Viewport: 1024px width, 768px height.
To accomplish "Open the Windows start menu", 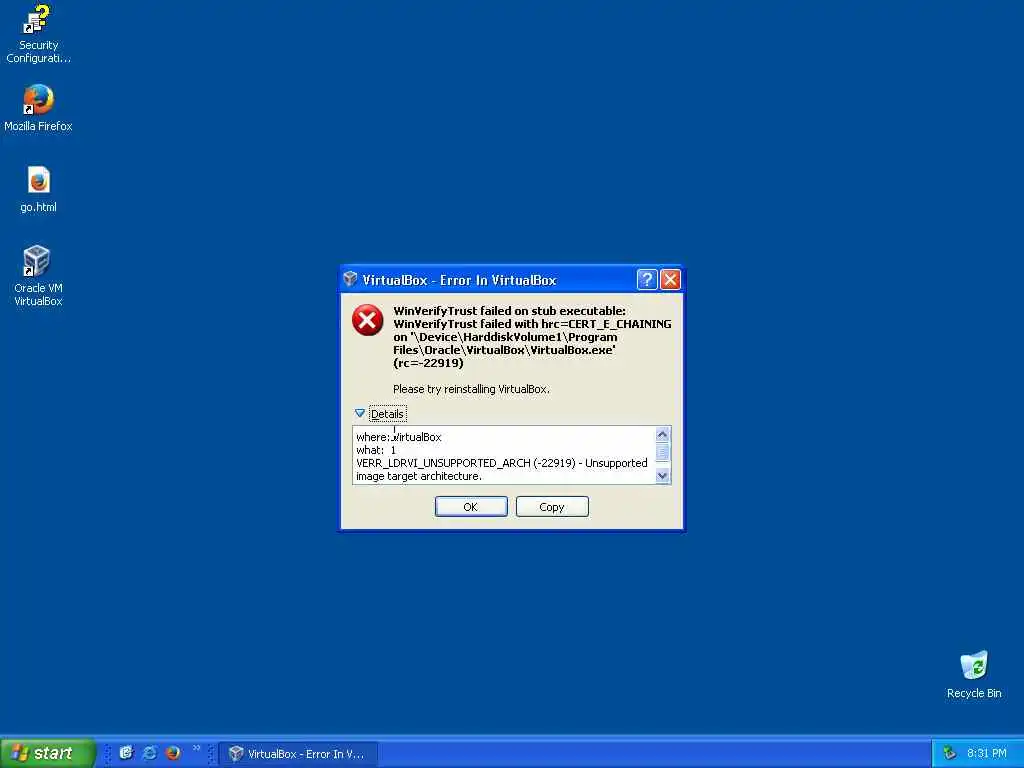I will (48, 753).
